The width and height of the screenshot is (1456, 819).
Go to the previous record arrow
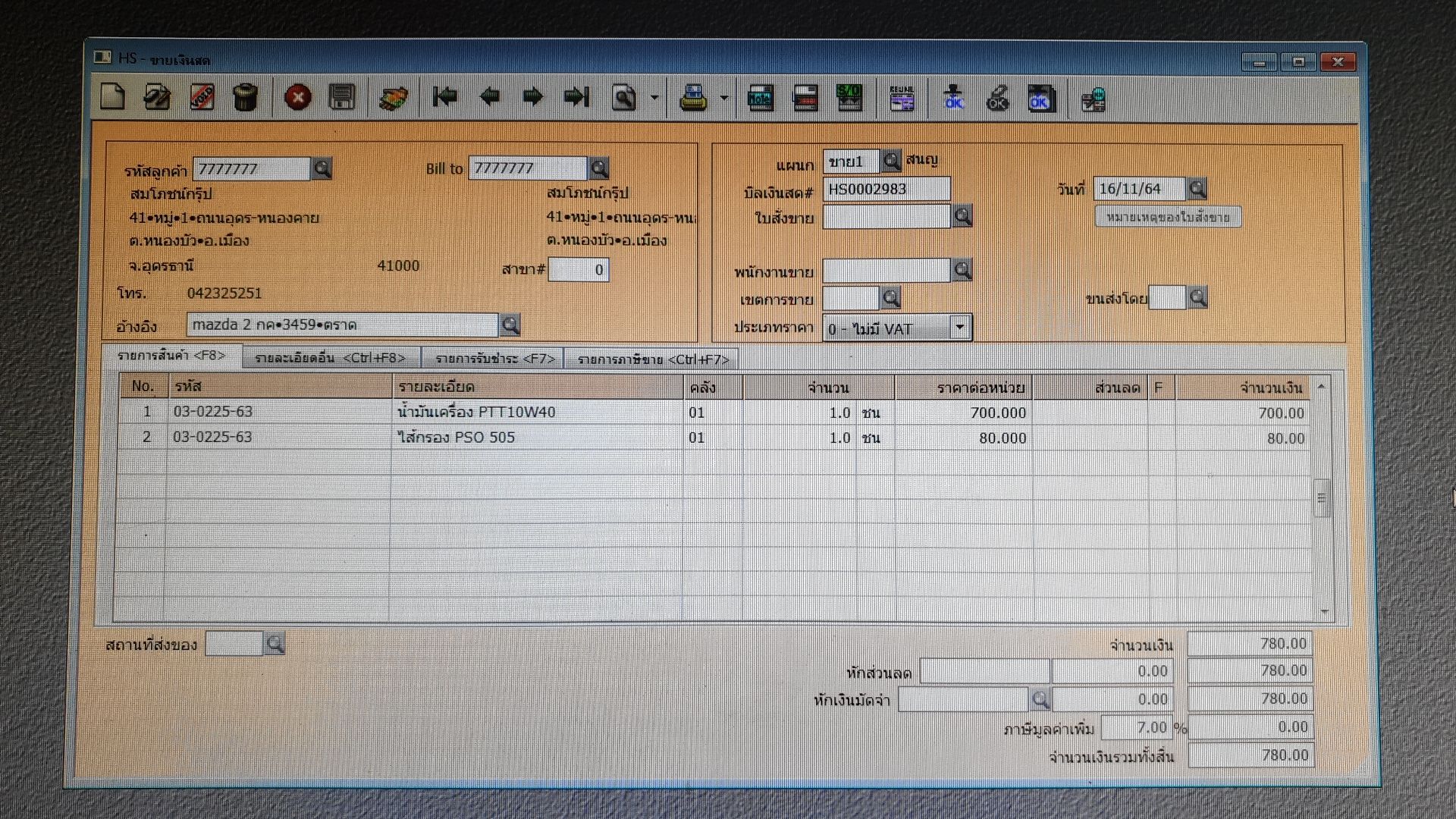point(490,97)
